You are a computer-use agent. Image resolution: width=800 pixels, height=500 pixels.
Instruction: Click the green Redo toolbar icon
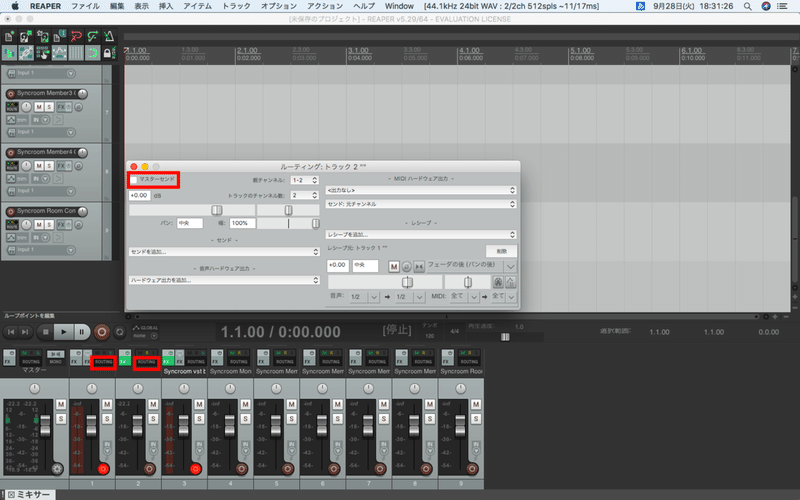[92, 36]
